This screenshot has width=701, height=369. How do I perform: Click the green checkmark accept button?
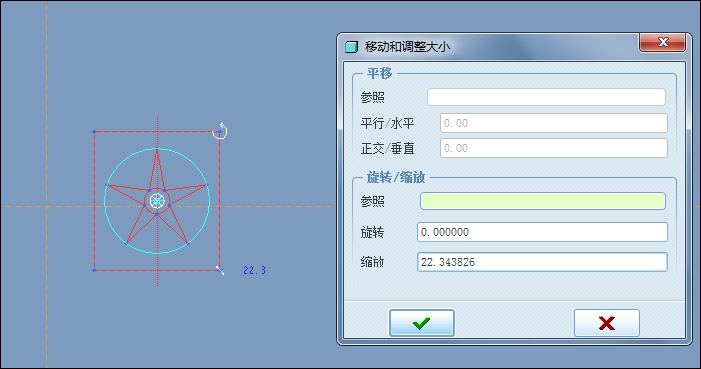[422, 323]
